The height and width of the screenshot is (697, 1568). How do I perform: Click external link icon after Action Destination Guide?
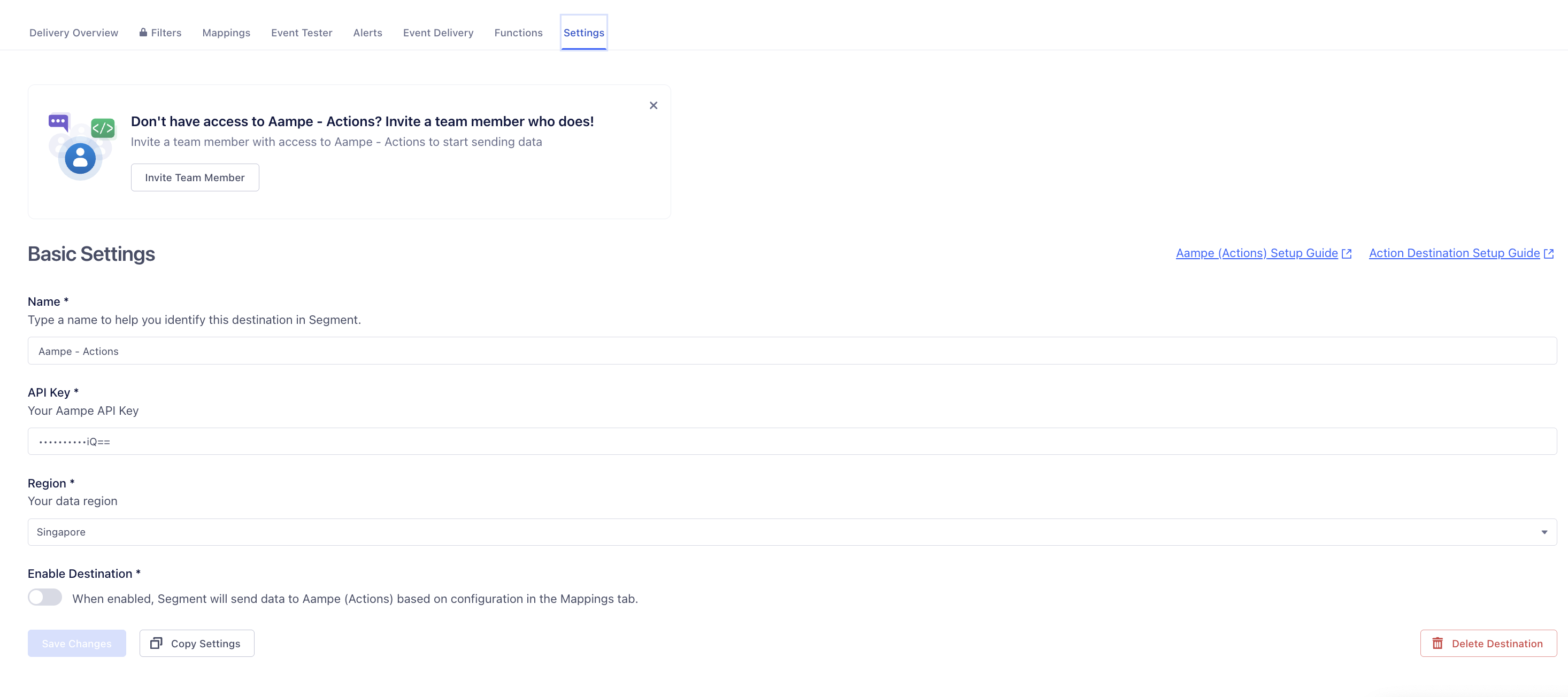point(1549,253)
